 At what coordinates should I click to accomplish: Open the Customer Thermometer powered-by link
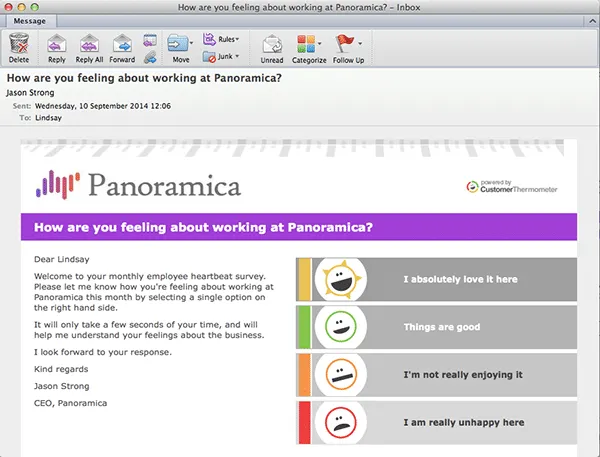click(x=512, y=186)
